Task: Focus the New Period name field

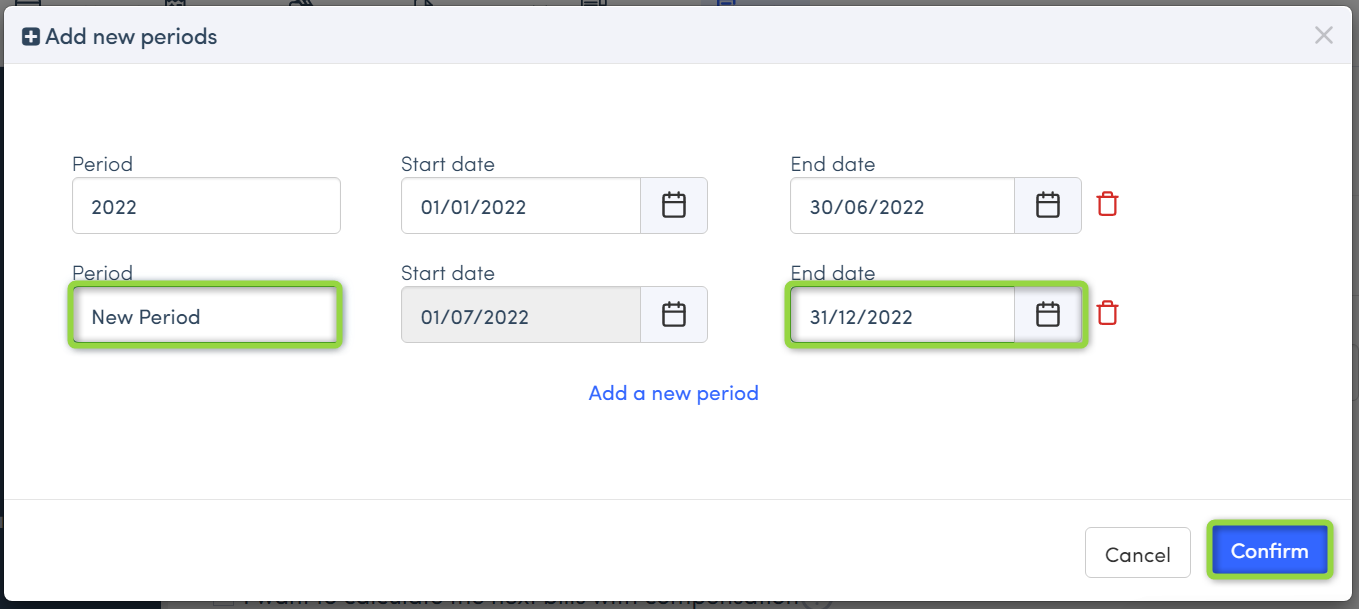Action: pos(206,316)
